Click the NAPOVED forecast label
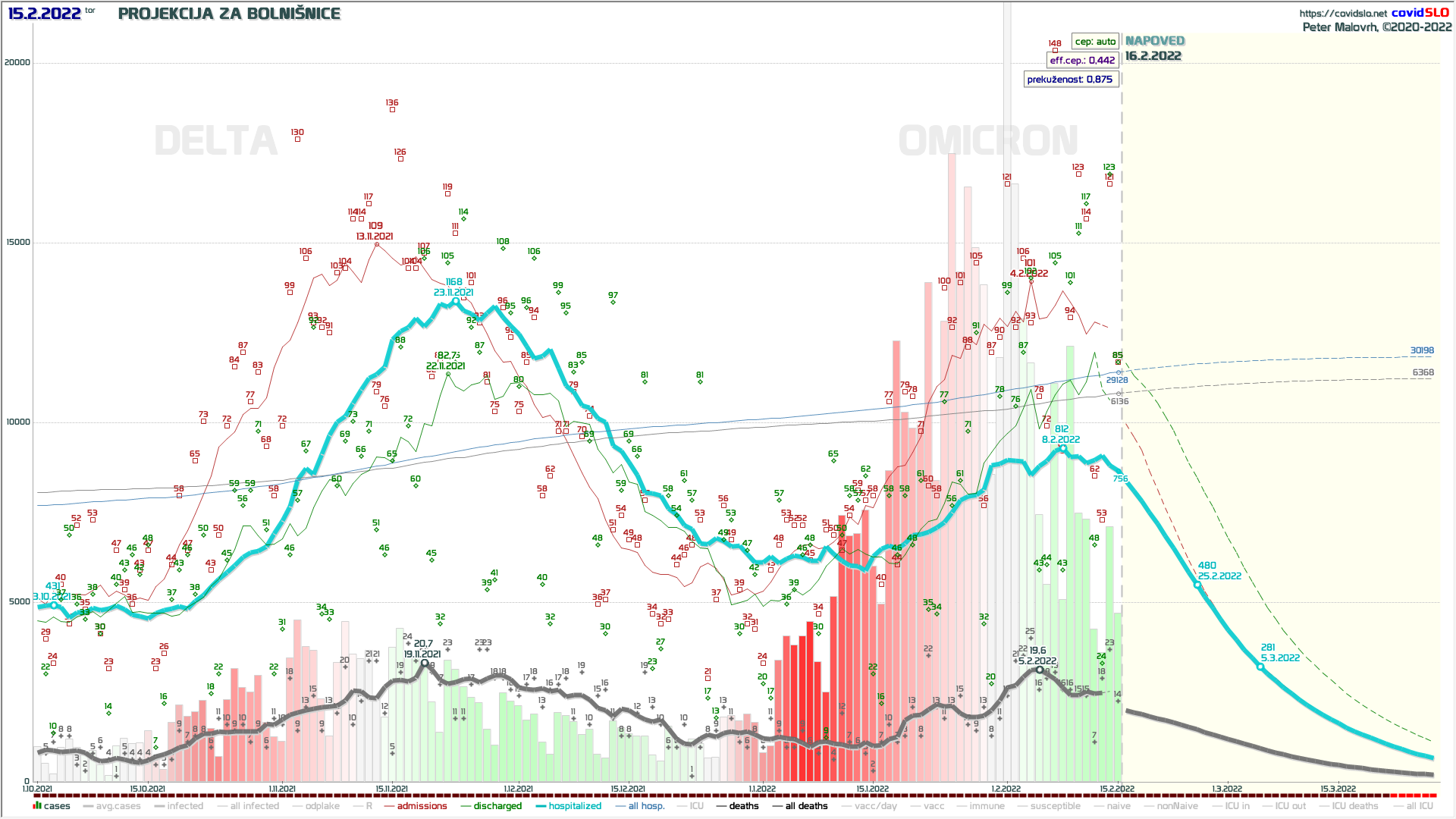Screen dimensions: 1456x819 [x=1154, y=41]
